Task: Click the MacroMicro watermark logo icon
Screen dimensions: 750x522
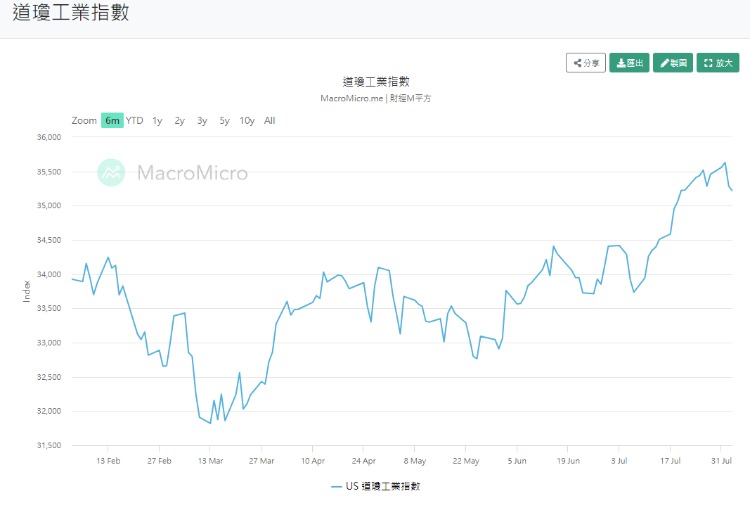Action: (111, 172)
